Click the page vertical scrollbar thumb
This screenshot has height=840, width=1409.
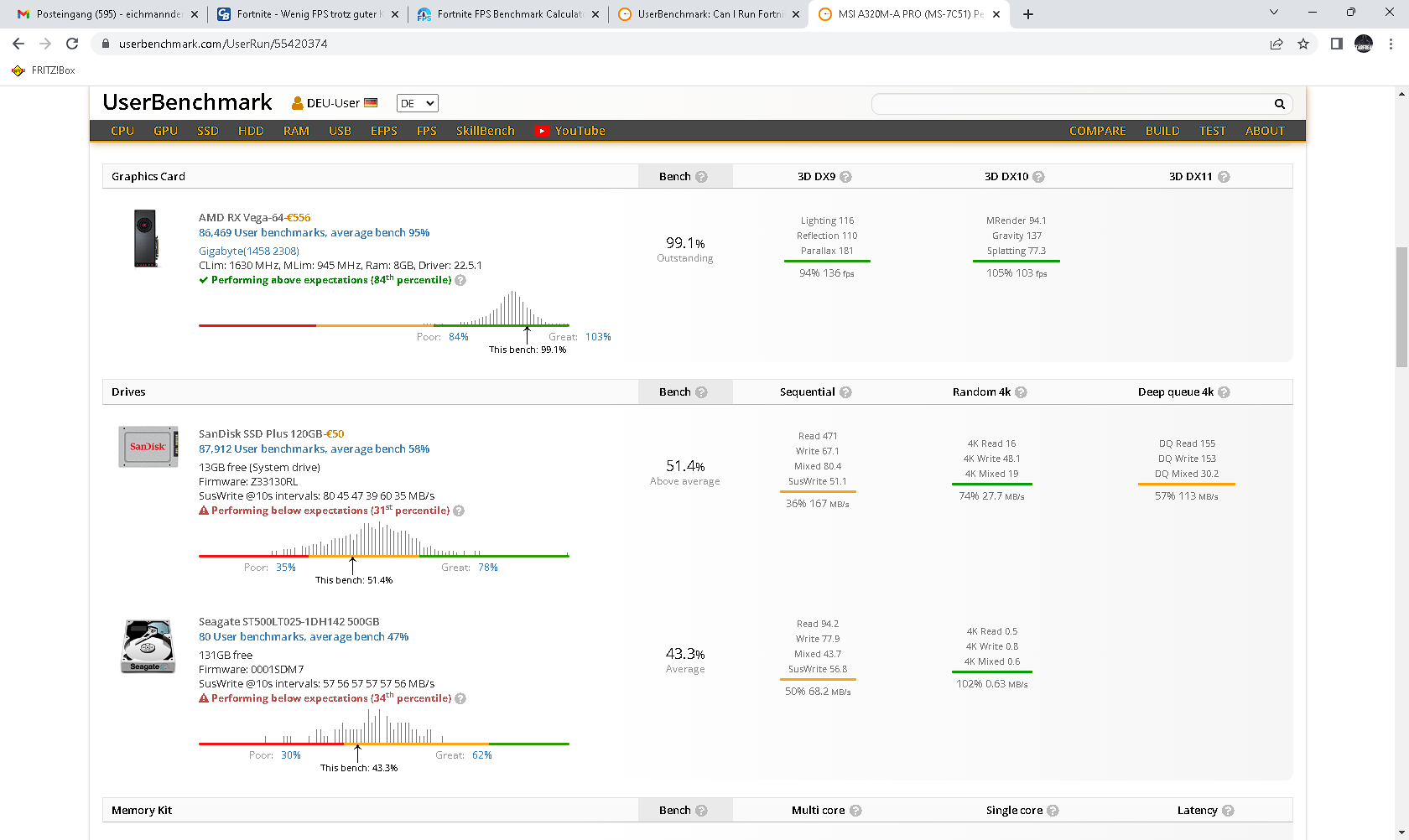1401,307
